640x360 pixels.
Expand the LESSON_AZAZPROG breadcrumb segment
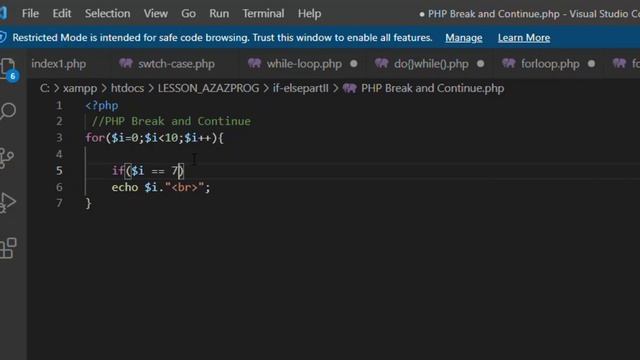(x=208, y=88)
